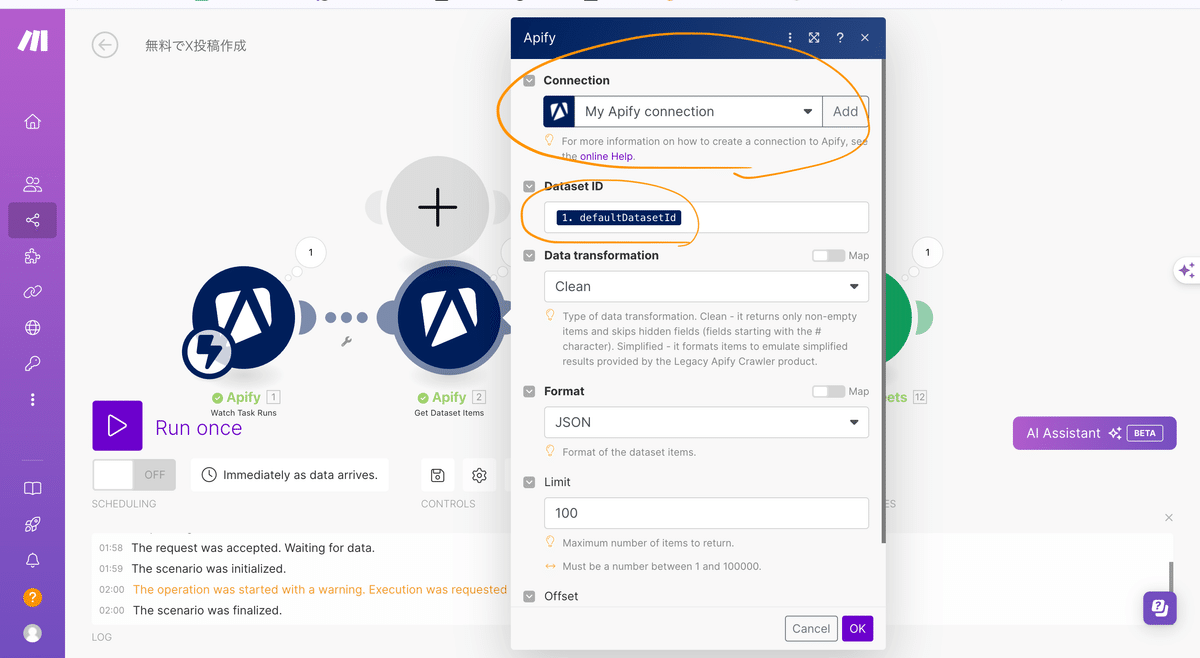The height and width of the screenshot is (658, 1200).
Task: Open AI Assistant beta button
Action: click(x=1094, y=433)
